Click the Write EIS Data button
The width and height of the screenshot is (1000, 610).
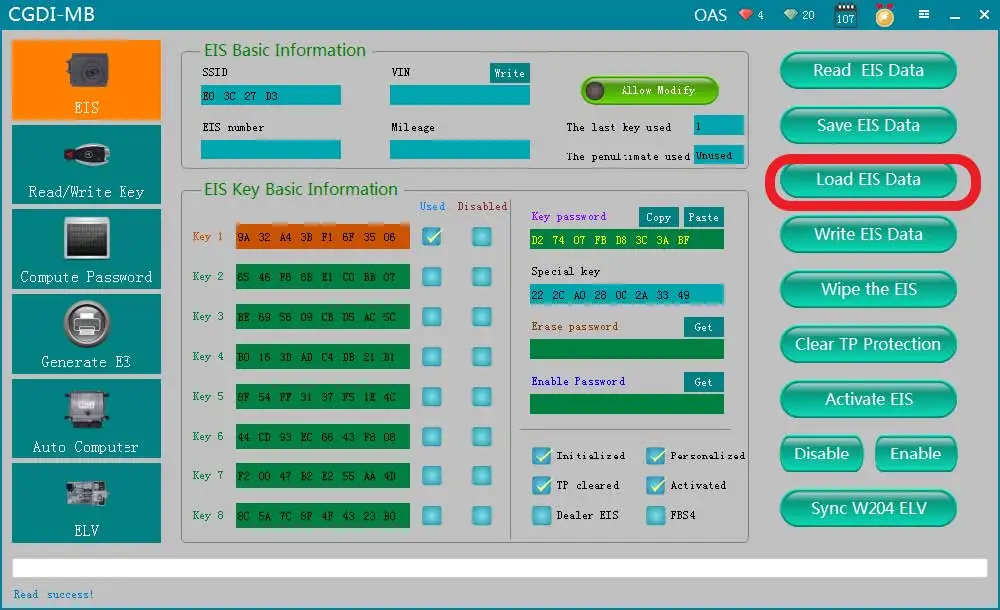868,235
